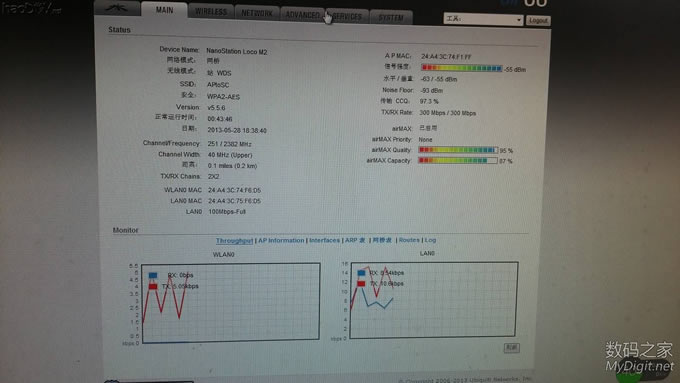Open the Log monitor link
Screen dimensions: 680x383
(x=430, y=240)
